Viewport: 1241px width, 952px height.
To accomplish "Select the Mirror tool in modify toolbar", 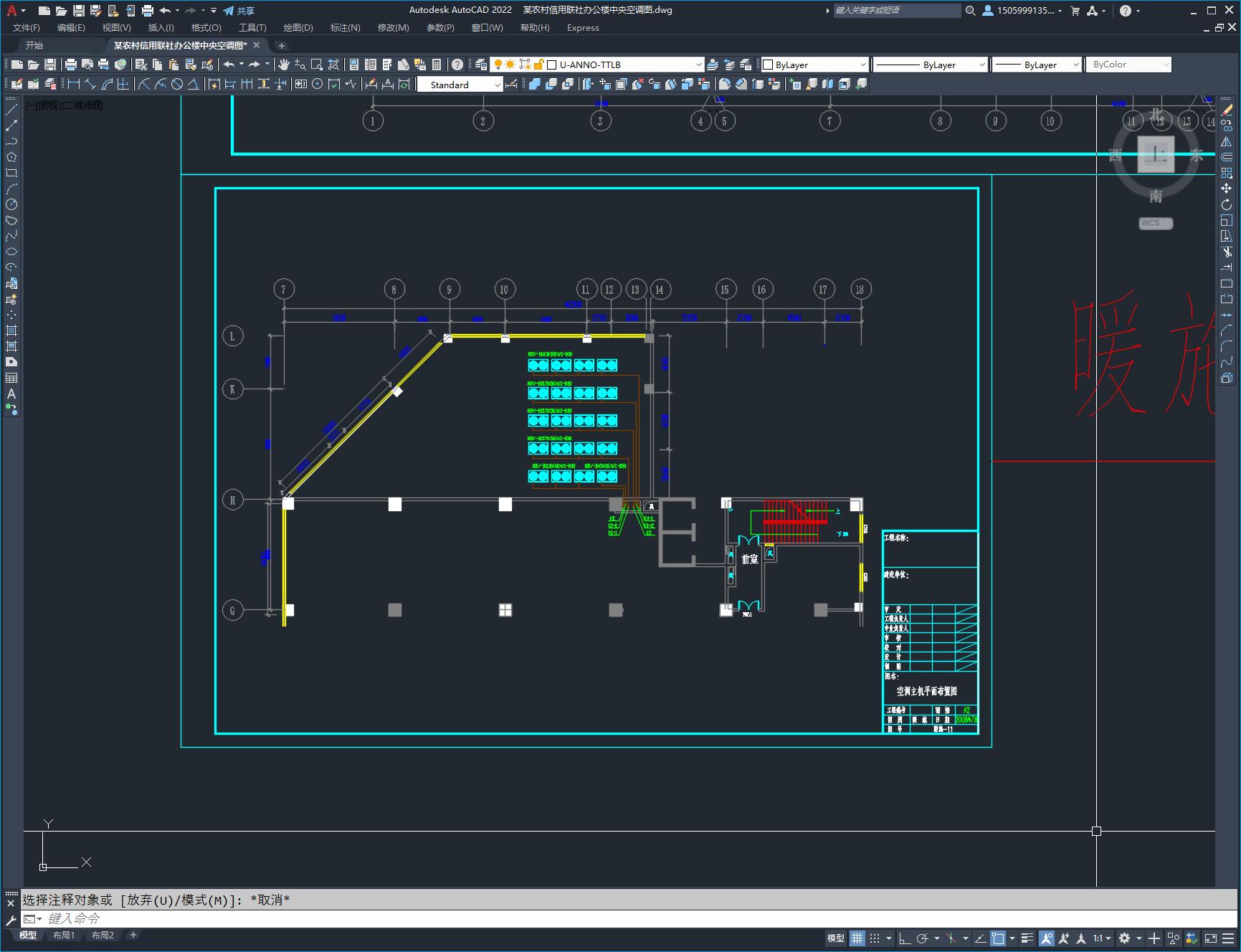I will (1227, 141).
